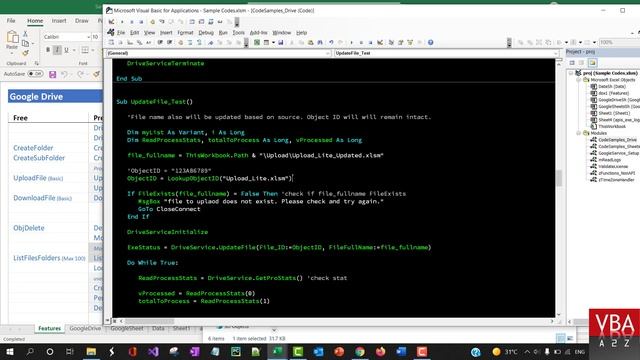Open the (General) object dropdown
The image size is (640, 360).
[328, 53]
